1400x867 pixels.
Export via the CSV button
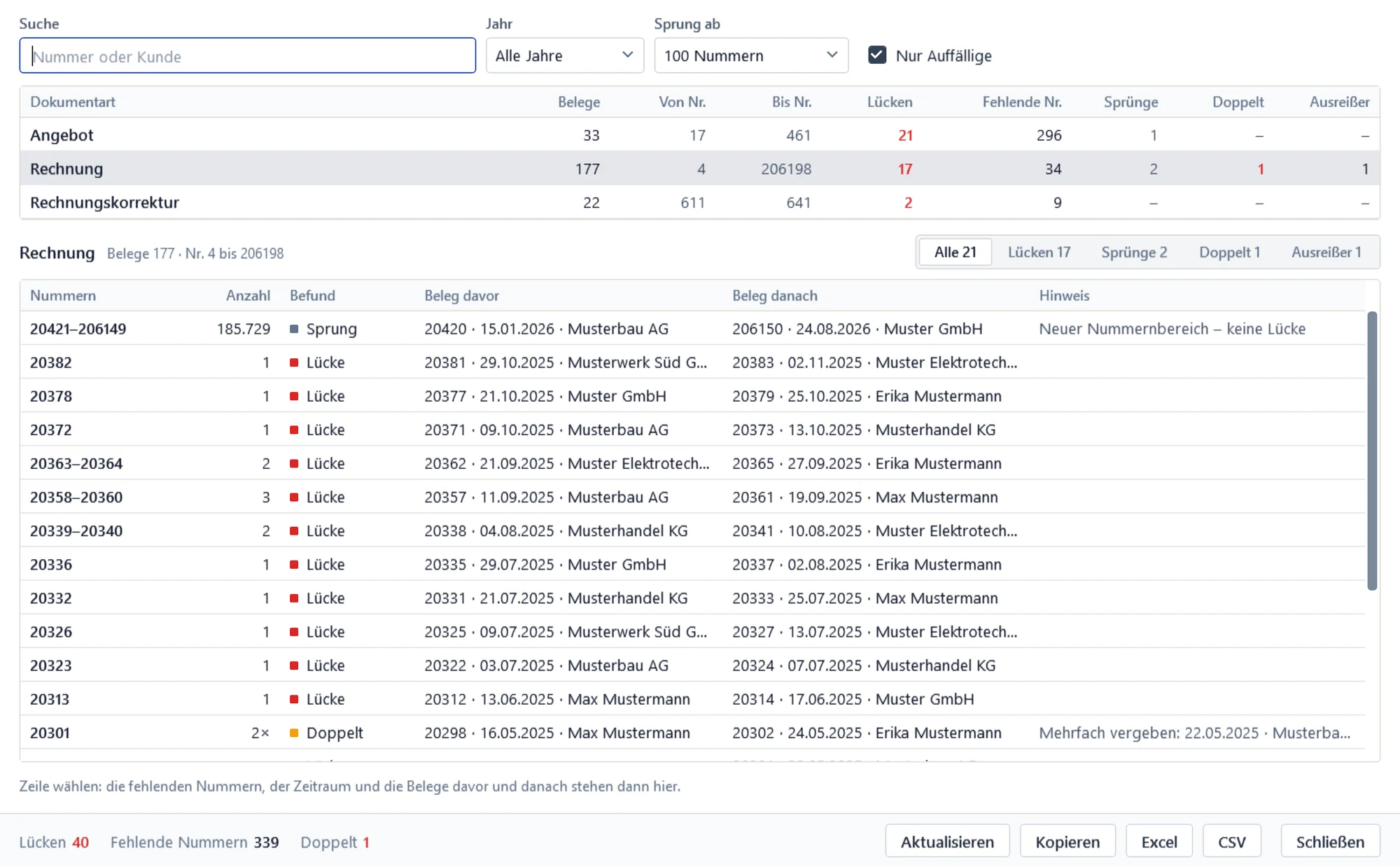[x=1232, y=842]
